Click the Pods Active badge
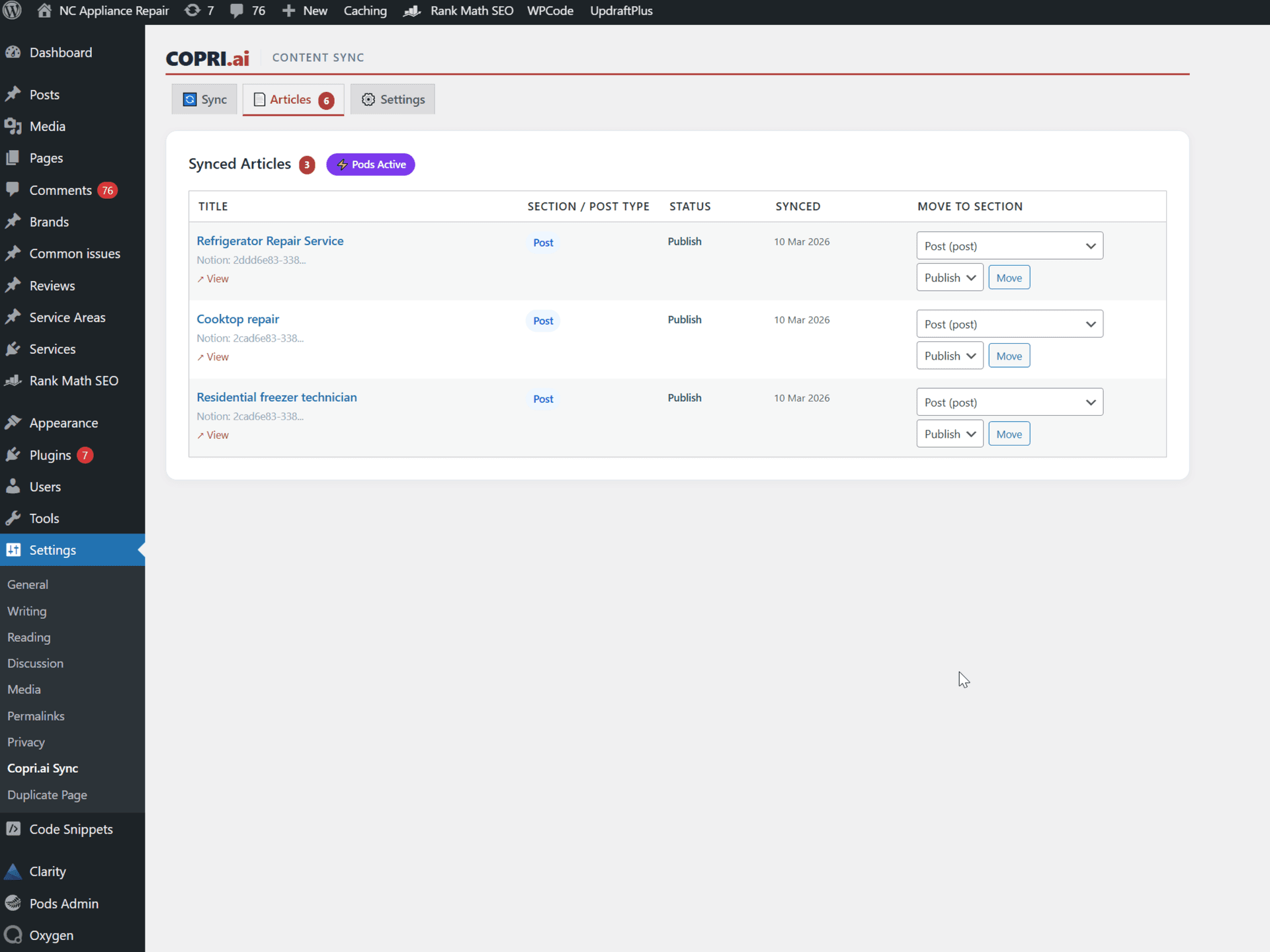This screenshot has width=1270, height=952. point(370,164)
